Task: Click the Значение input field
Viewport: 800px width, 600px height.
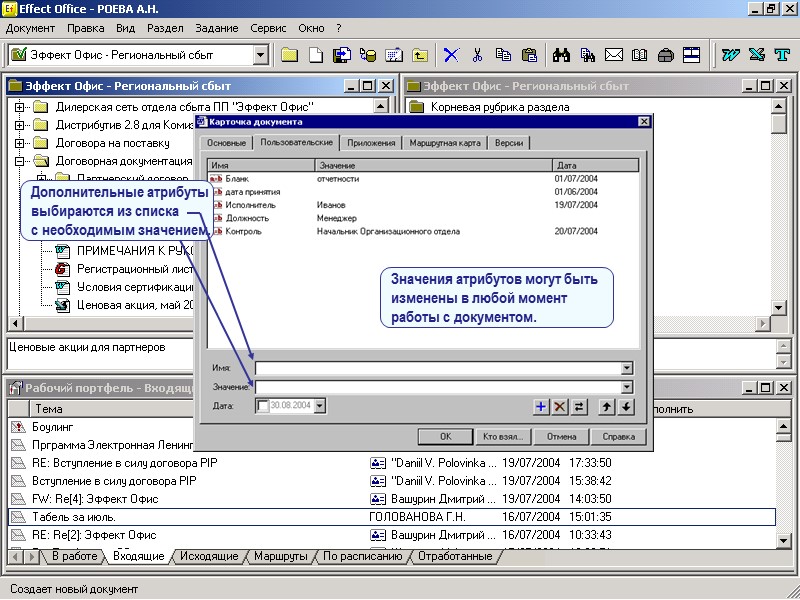Action: point(444,387)
